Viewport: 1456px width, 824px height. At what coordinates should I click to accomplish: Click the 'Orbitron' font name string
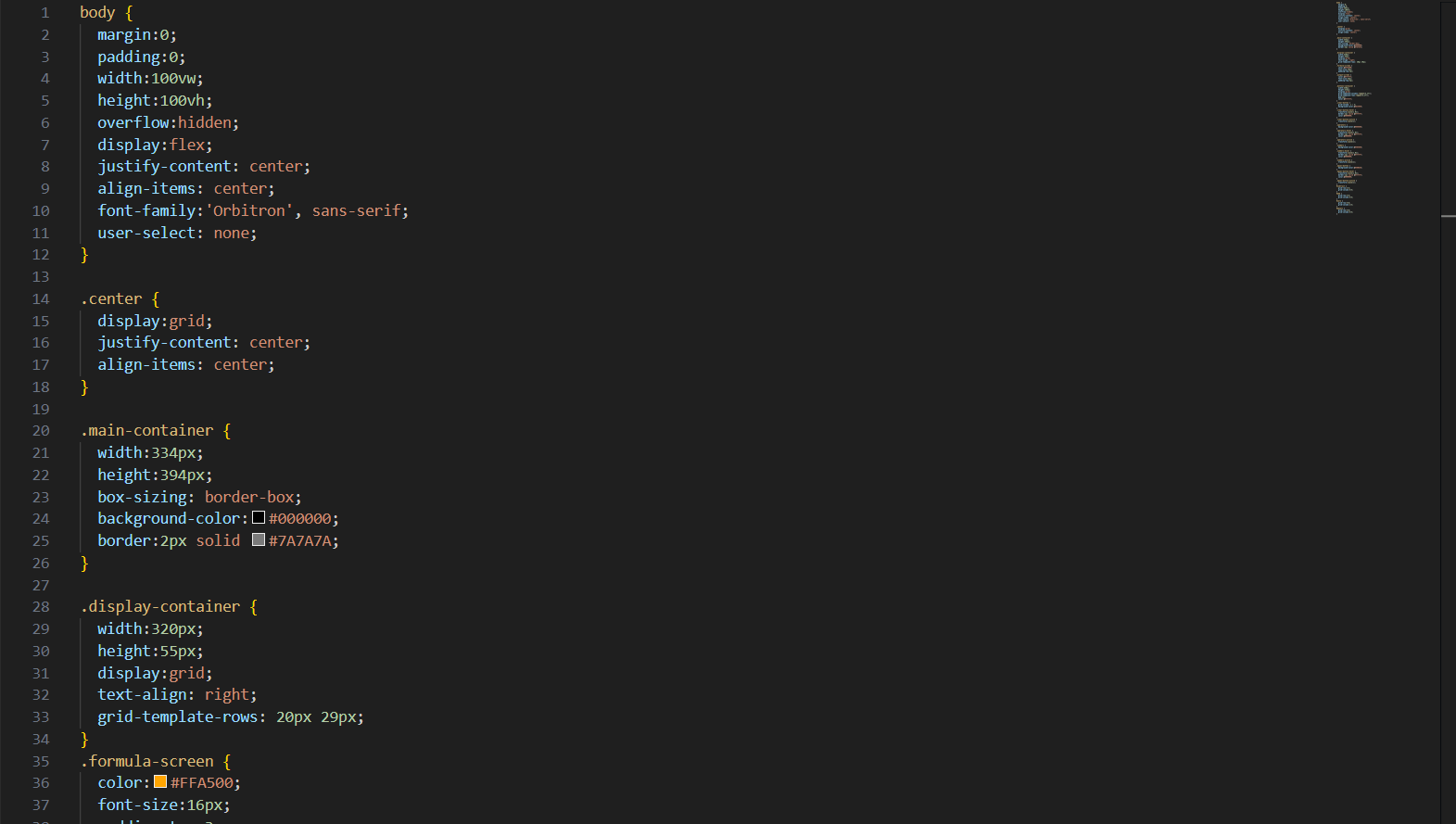pos(249,210)
